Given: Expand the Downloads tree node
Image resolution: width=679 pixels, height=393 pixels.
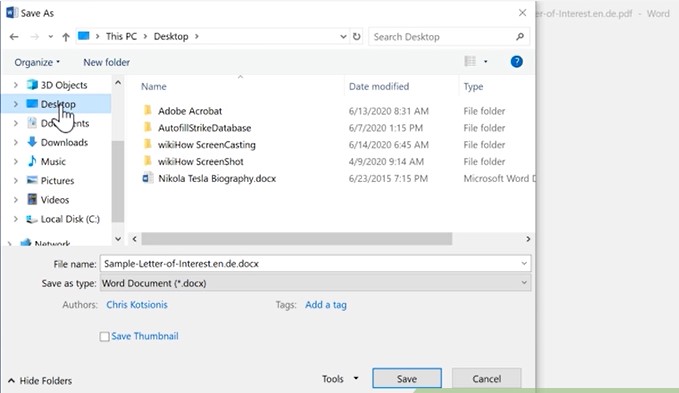Looking at the screenshot, I should pos(16,142).
